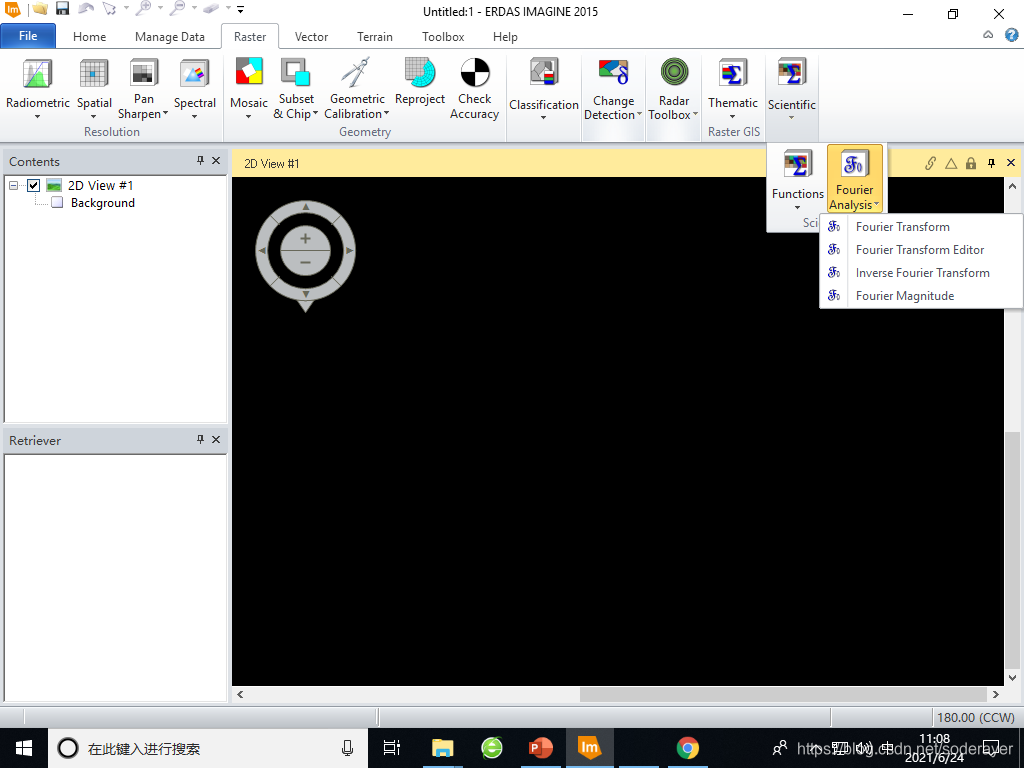The height and width of the screenshot is (768, 1024).
Task: Switch to the Home ribbon tab
Action: coord(89,37)
